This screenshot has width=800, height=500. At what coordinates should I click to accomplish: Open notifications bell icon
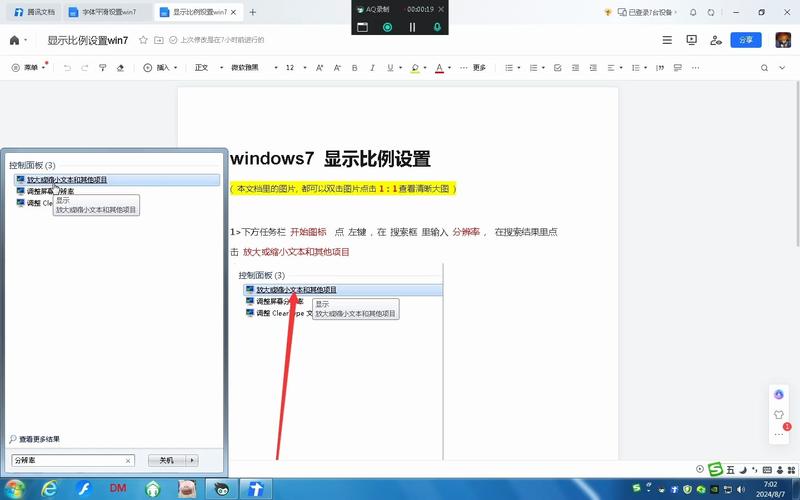(693, 12)
